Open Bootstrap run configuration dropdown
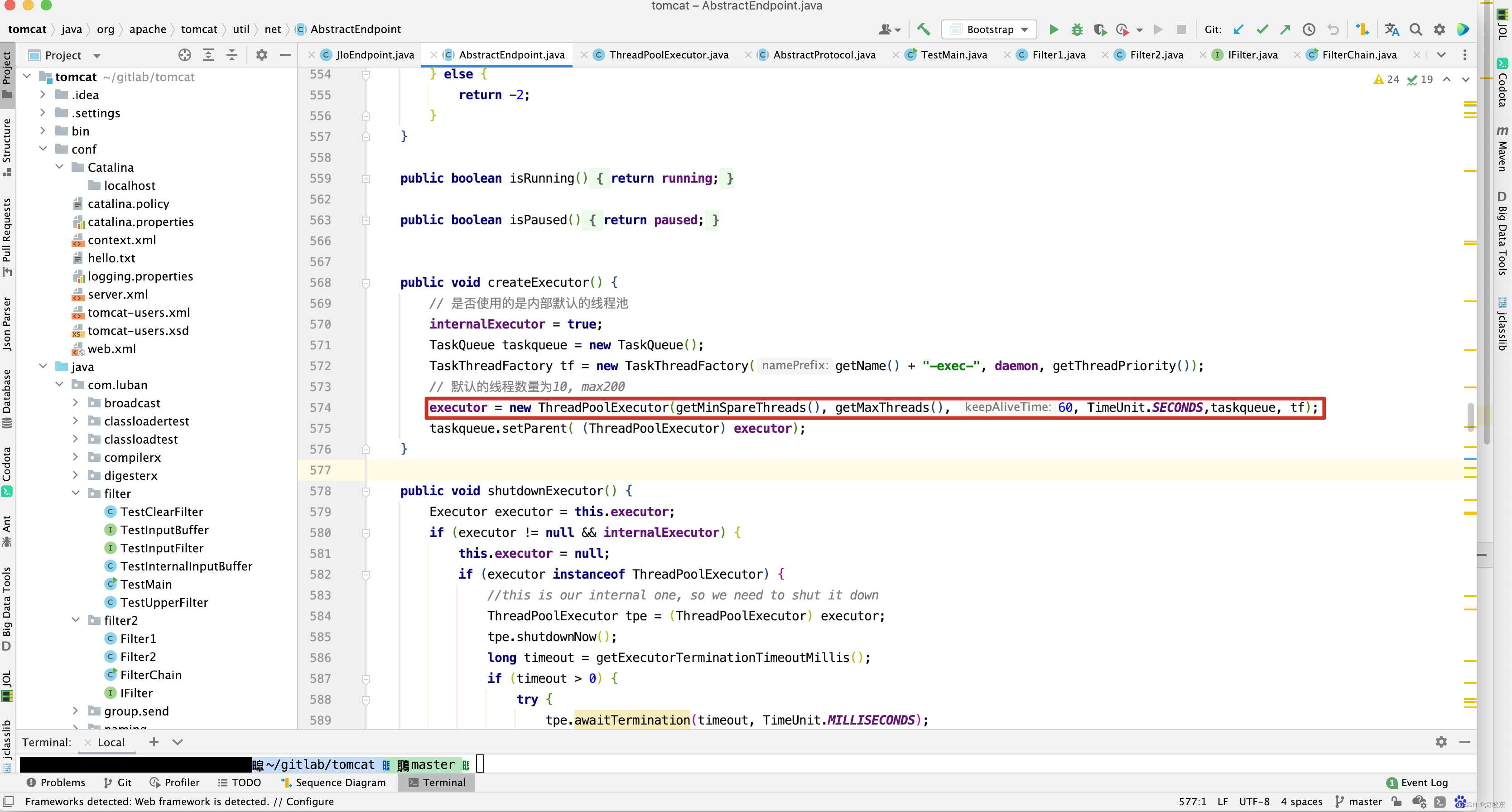Image resolution: width=1512 pixels, height=812 pixels. tap(990, 29)
